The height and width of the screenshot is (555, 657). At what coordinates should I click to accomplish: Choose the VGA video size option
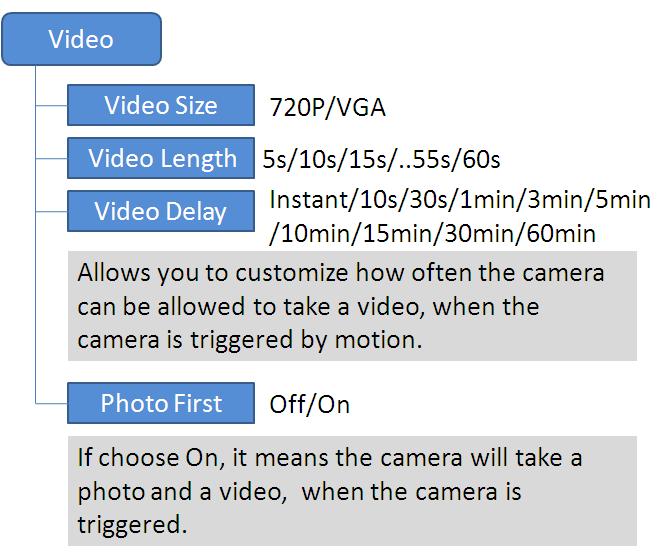pyautogui.click(x=360, y=107)
